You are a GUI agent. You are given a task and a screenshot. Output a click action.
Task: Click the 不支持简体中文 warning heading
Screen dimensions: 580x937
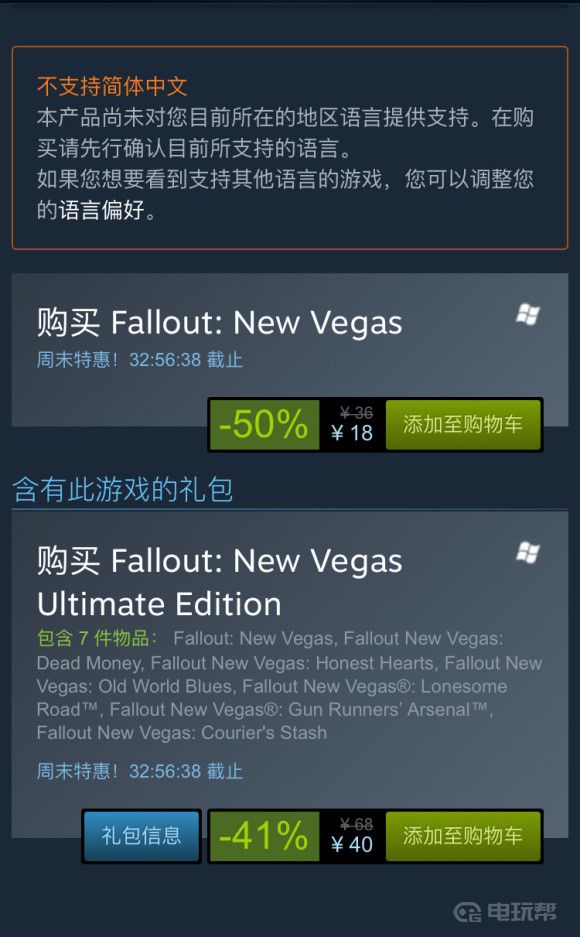[112, 87]
